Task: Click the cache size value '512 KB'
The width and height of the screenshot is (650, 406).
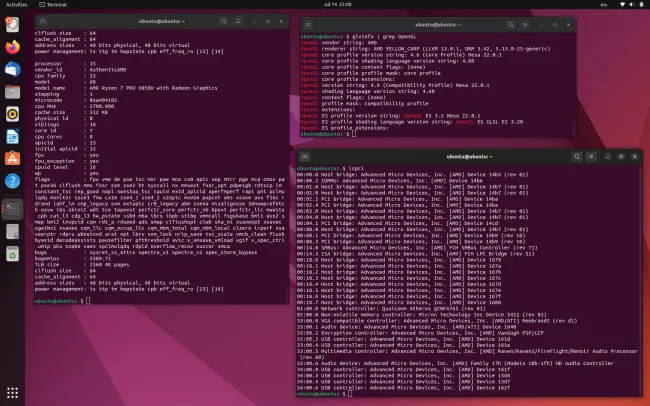Action: pyautogui.click(x=99, y=112)
